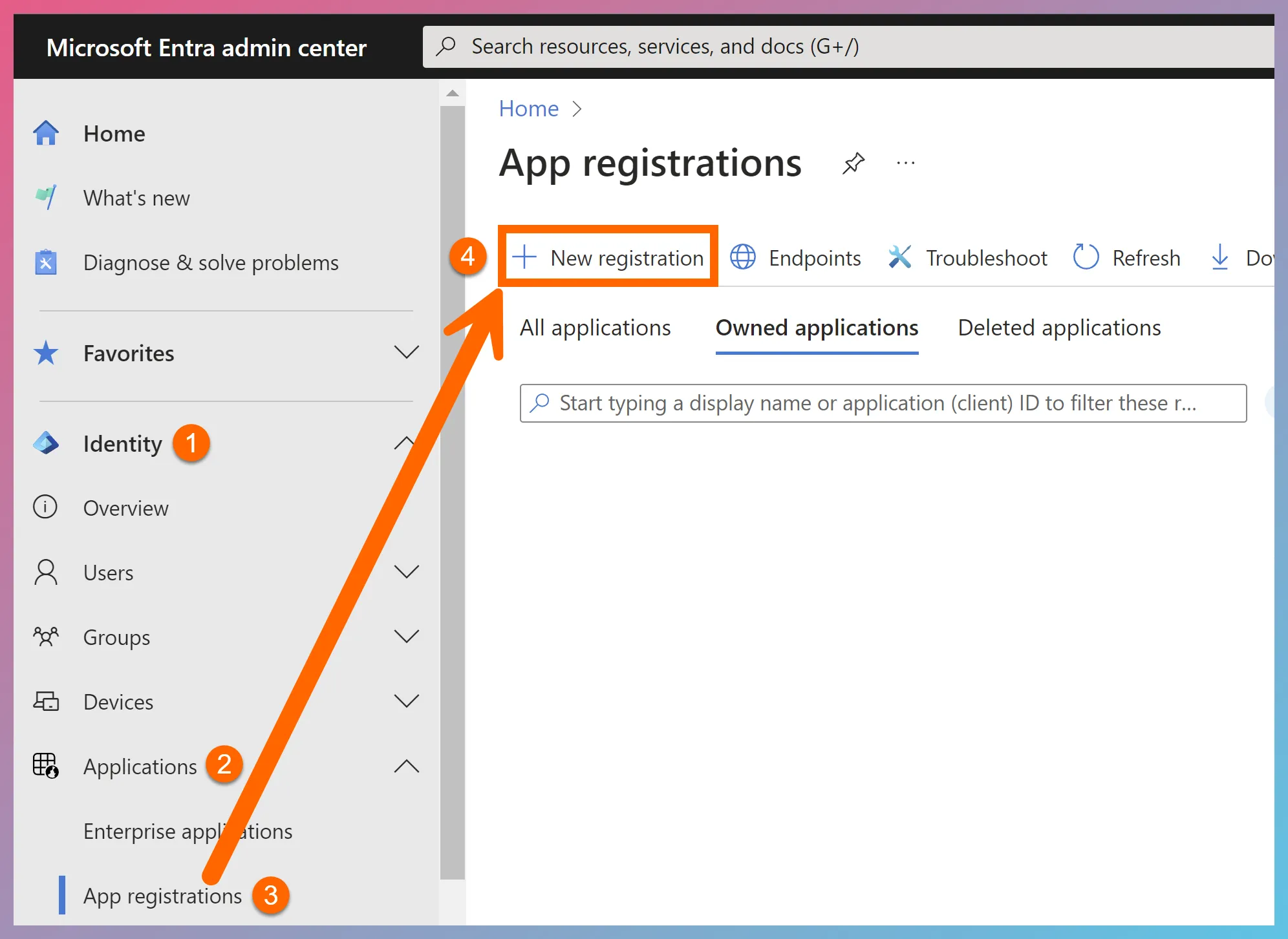Click the Home breadcrumb link

pyautogui.click(x=528, y=108)
